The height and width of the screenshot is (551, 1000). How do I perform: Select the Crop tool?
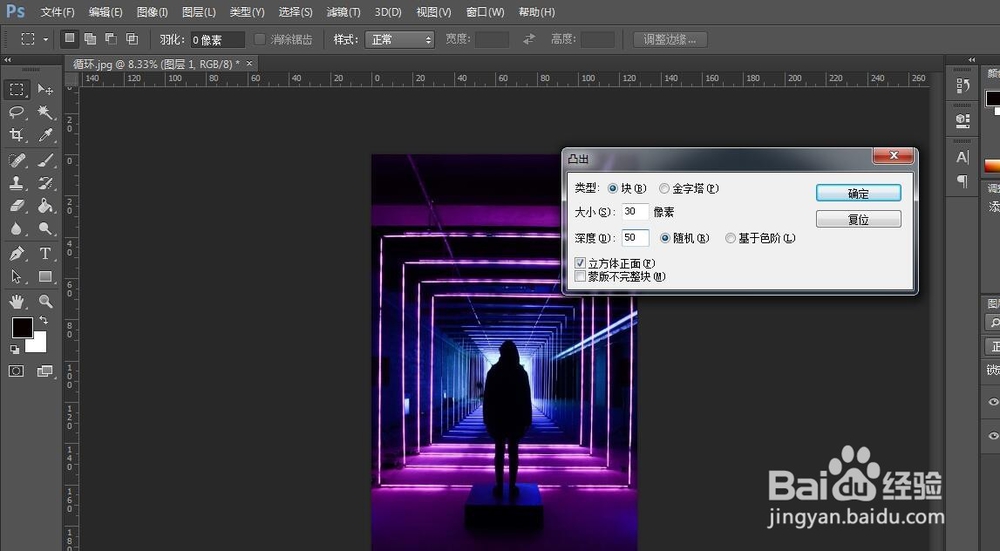click(x=17, y=135)
